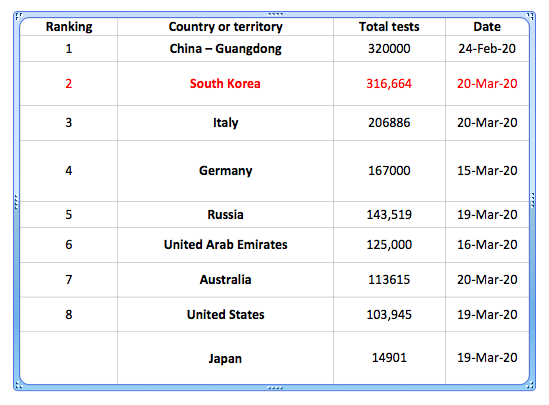Select the 320000 total tests cell
Image resolution: width=549 pixels, height=405 pixels.
click(x=389, y=49)
